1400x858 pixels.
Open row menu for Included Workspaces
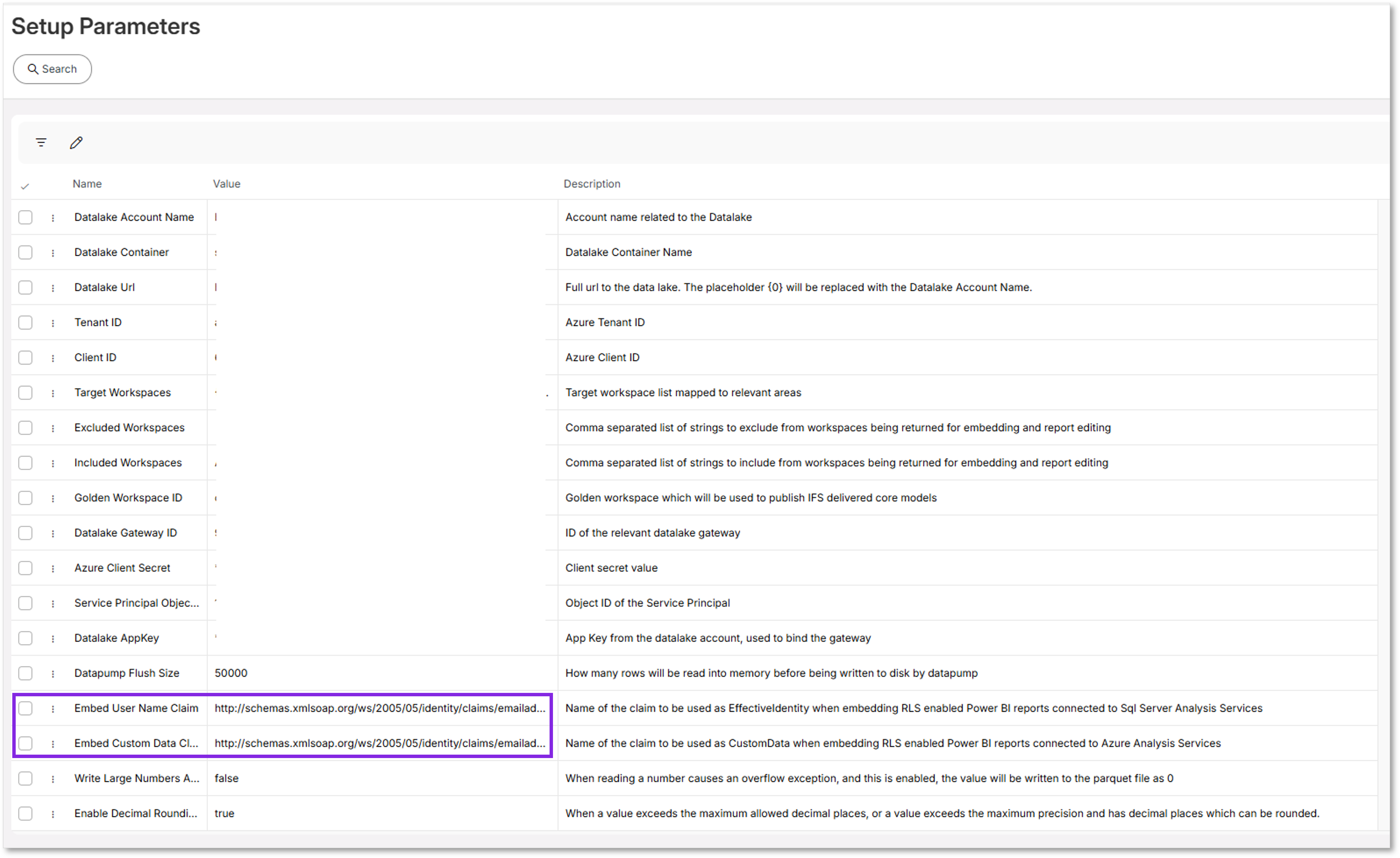click(53, 464)
